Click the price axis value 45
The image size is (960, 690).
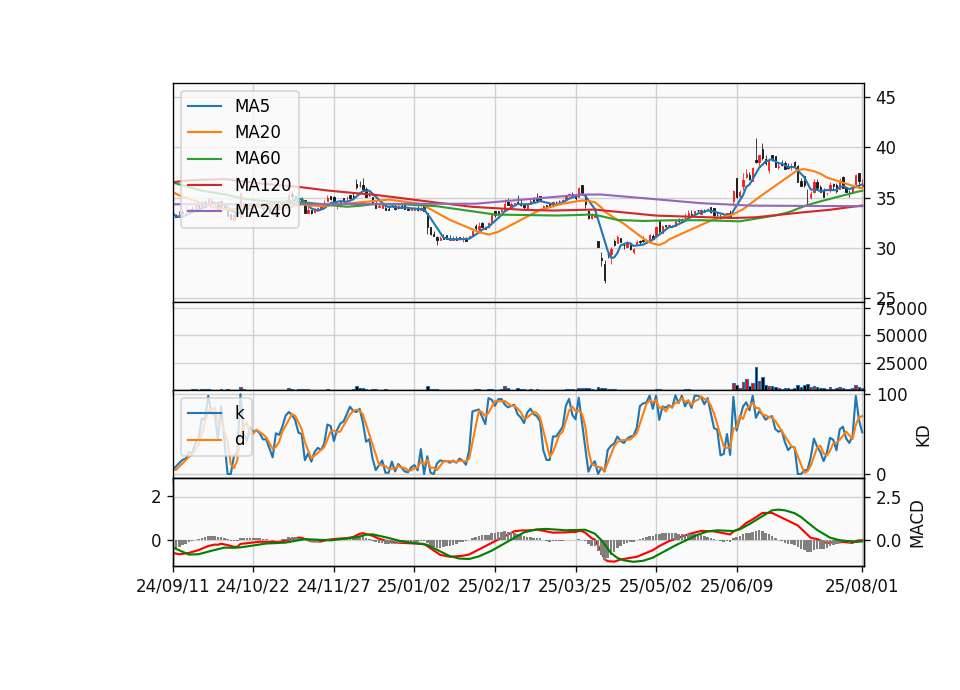click(885, 98)
